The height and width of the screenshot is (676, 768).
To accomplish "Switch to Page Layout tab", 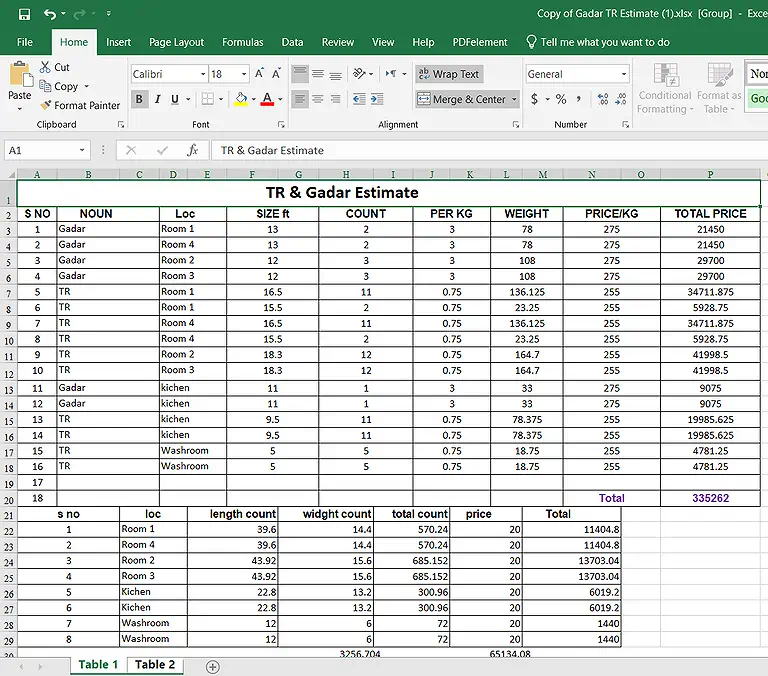I will tap(176, 42).
